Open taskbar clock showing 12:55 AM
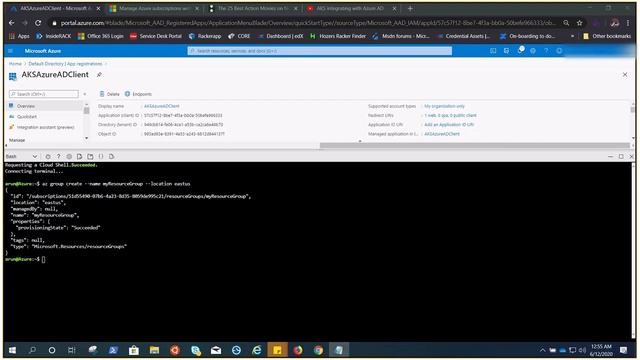Image resolution: width=640 pixels, height=360 pixels. (601, 350)
